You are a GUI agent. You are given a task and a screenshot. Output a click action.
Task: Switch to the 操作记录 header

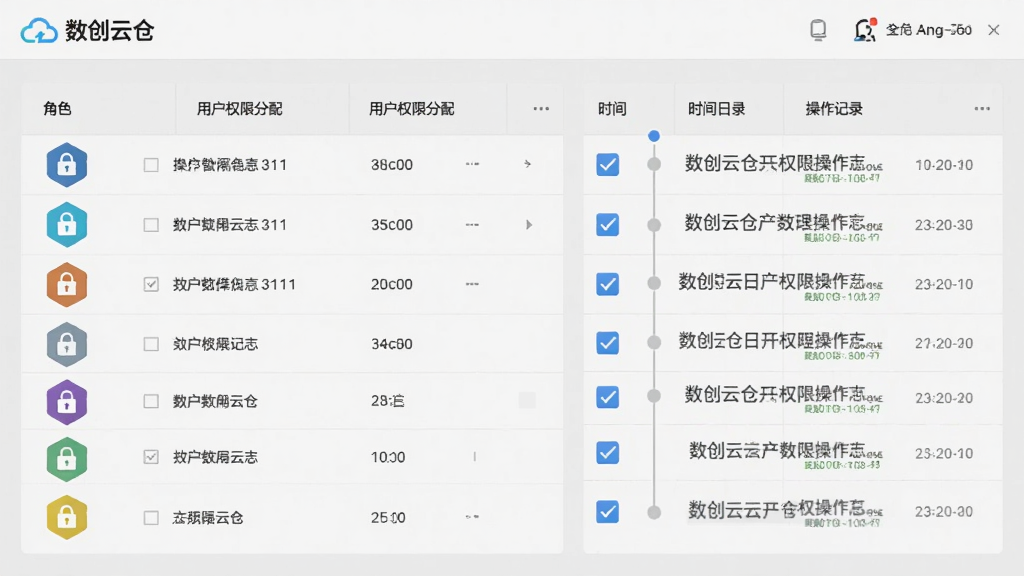(834, 108)
